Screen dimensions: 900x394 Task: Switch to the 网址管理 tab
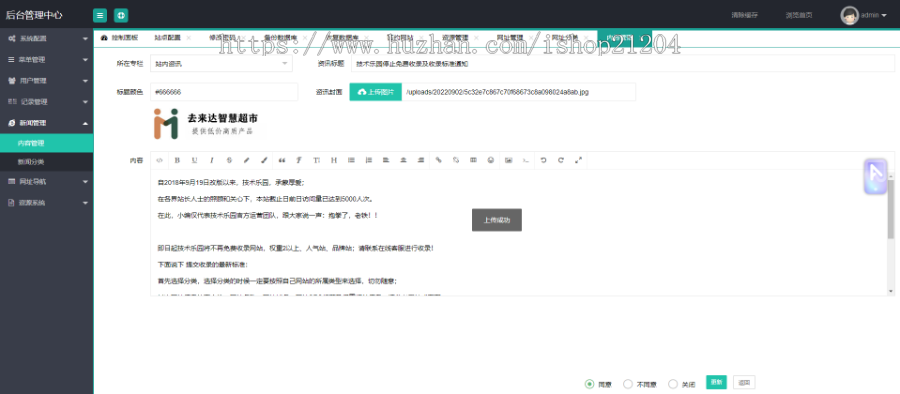(x=510, y=38)
